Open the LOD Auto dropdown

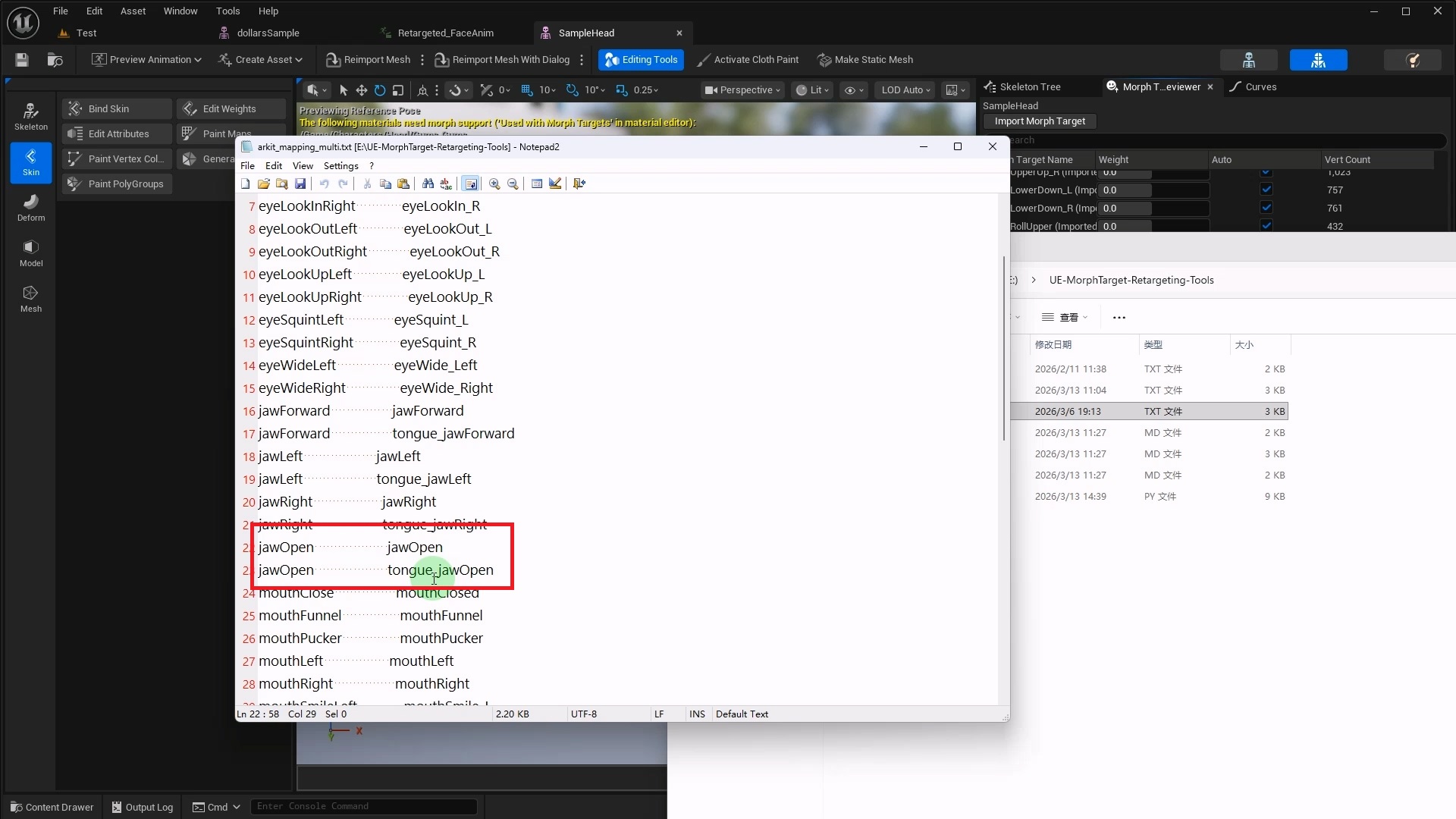(x=905, y=89)
